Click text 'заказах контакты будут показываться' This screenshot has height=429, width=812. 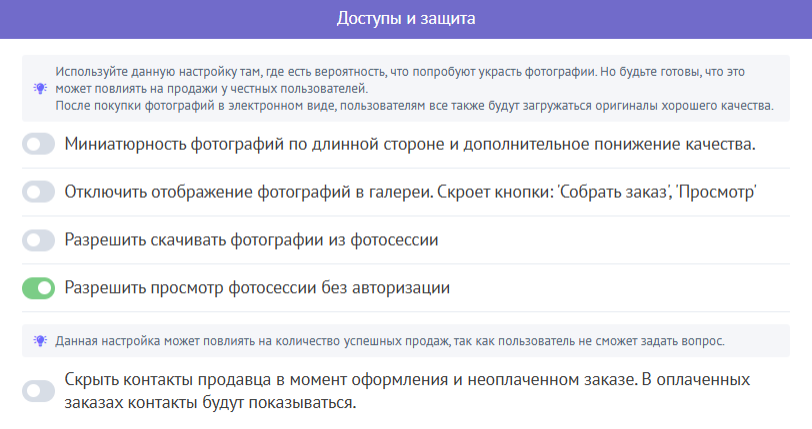[210, 404]
